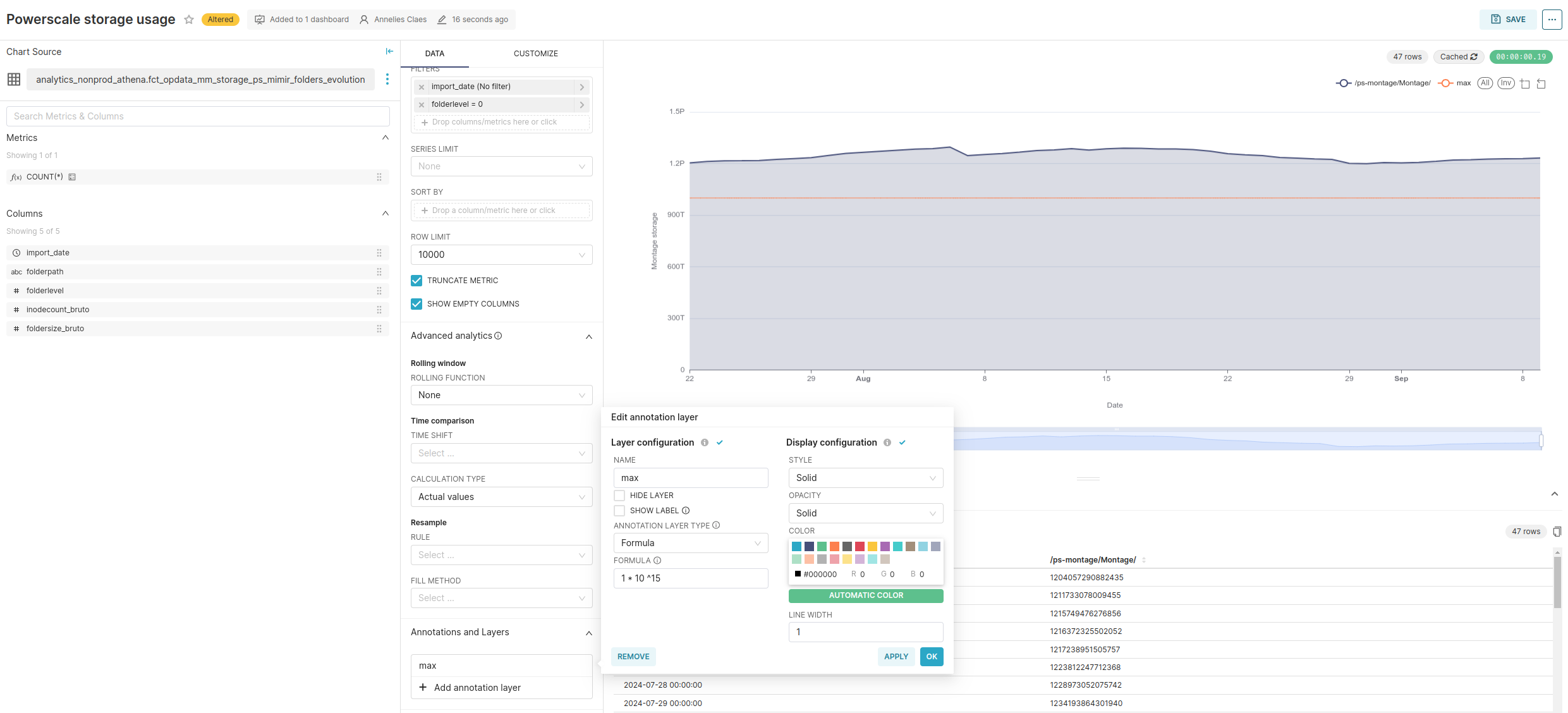
Task: Click REMOVE to delete the annotation layer
Action: 633,657
